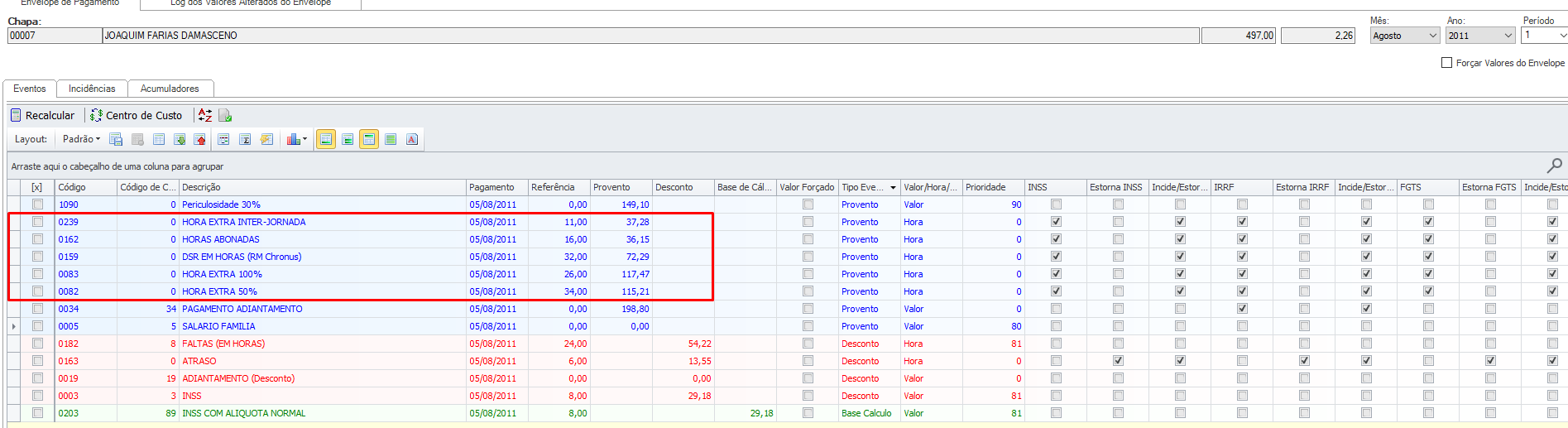Click the value field showing 497,00
The image size is (1568, 428).
[x=1239, y=36]
